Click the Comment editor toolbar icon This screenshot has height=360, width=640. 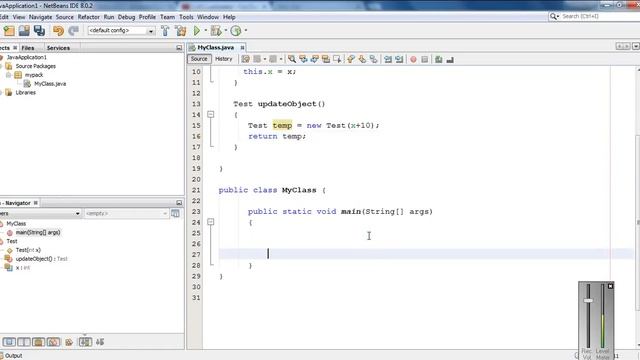pyautogui.click(x=438, y=59)
